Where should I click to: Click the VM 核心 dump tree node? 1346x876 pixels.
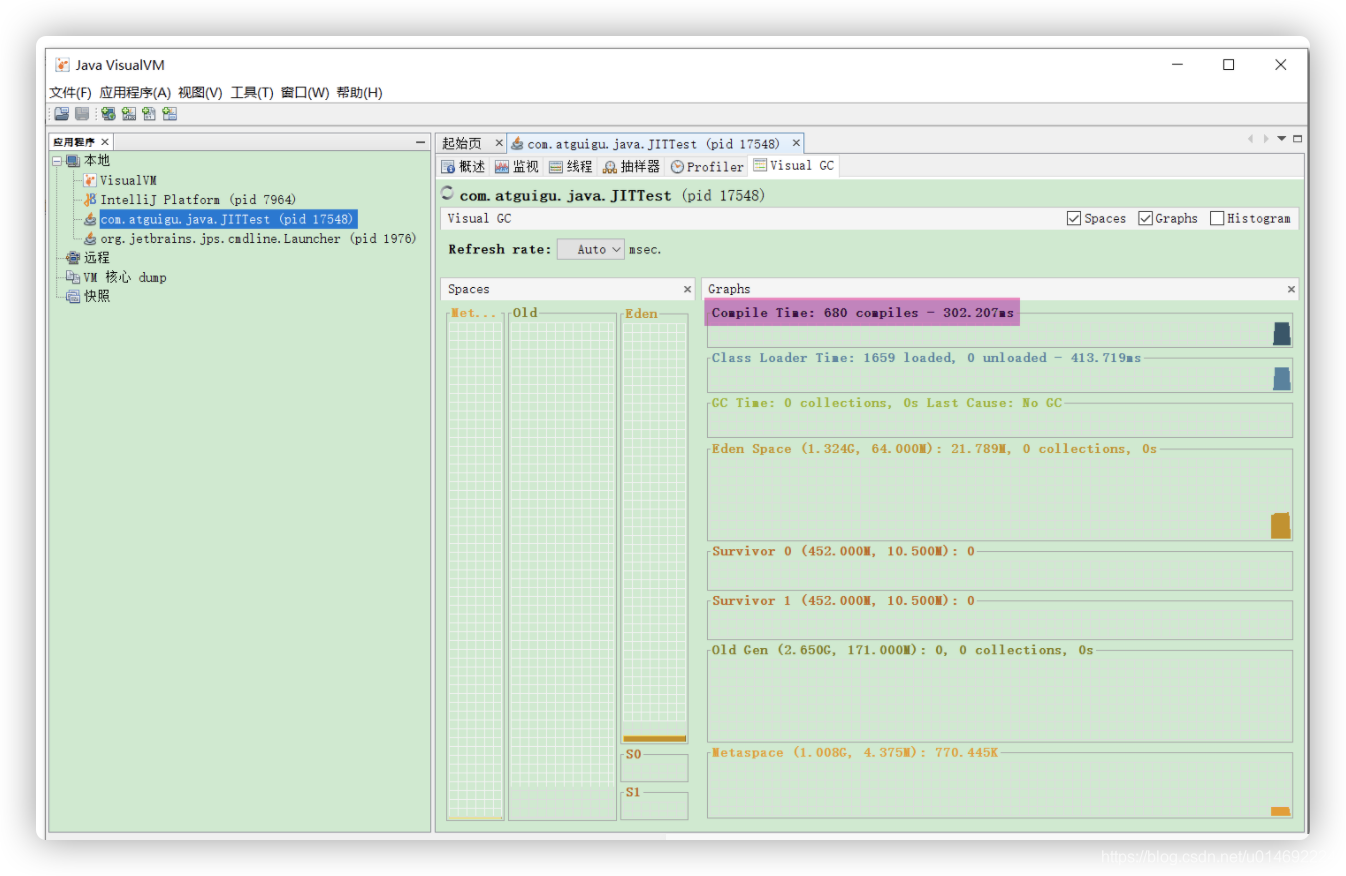tap(125, 277)
